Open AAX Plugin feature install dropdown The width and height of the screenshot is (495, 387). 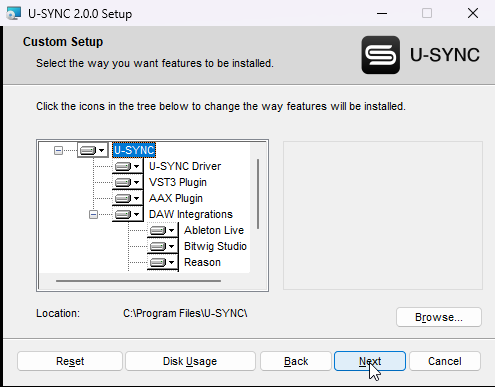[x=127, y=198]
